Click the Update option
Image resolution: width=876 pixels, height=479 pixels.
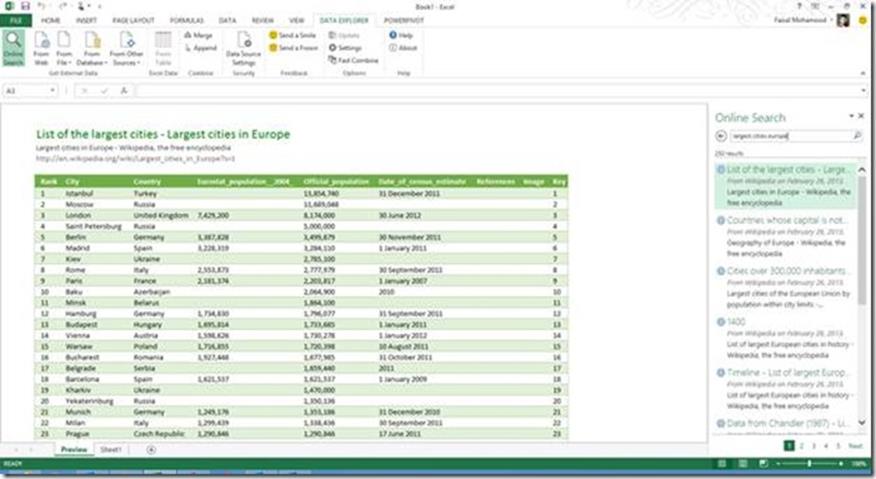(345, 35)
